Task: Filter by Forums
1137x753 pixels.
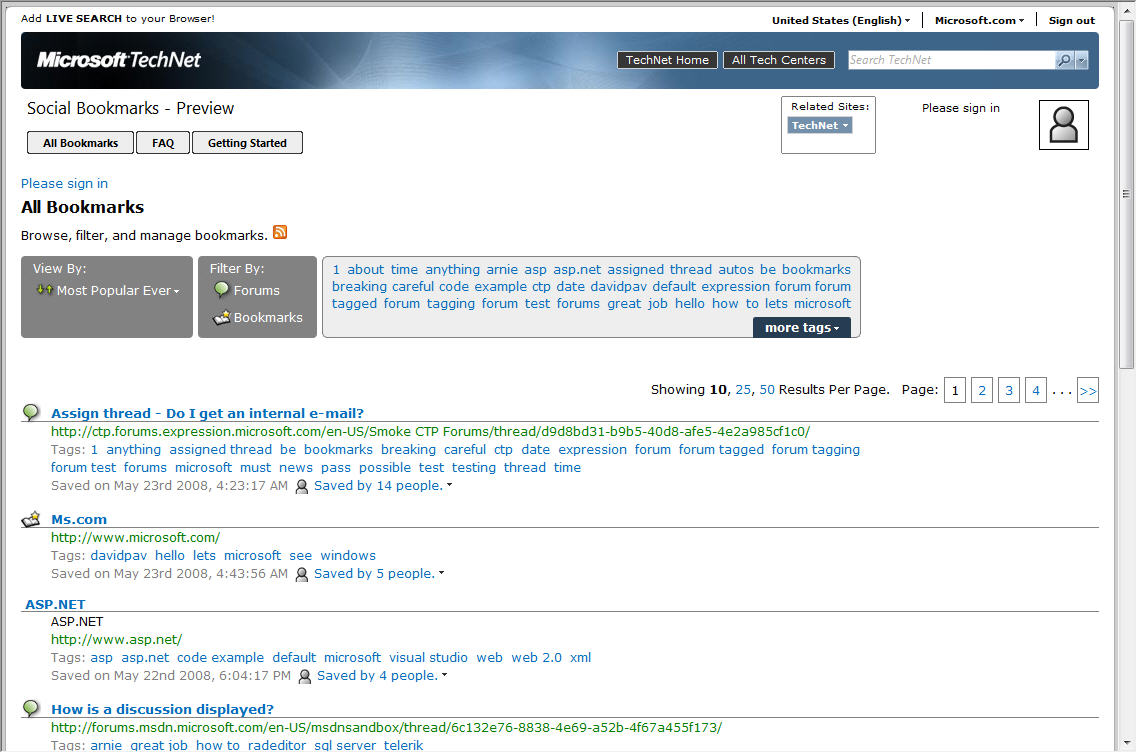Action: point(257,290)
